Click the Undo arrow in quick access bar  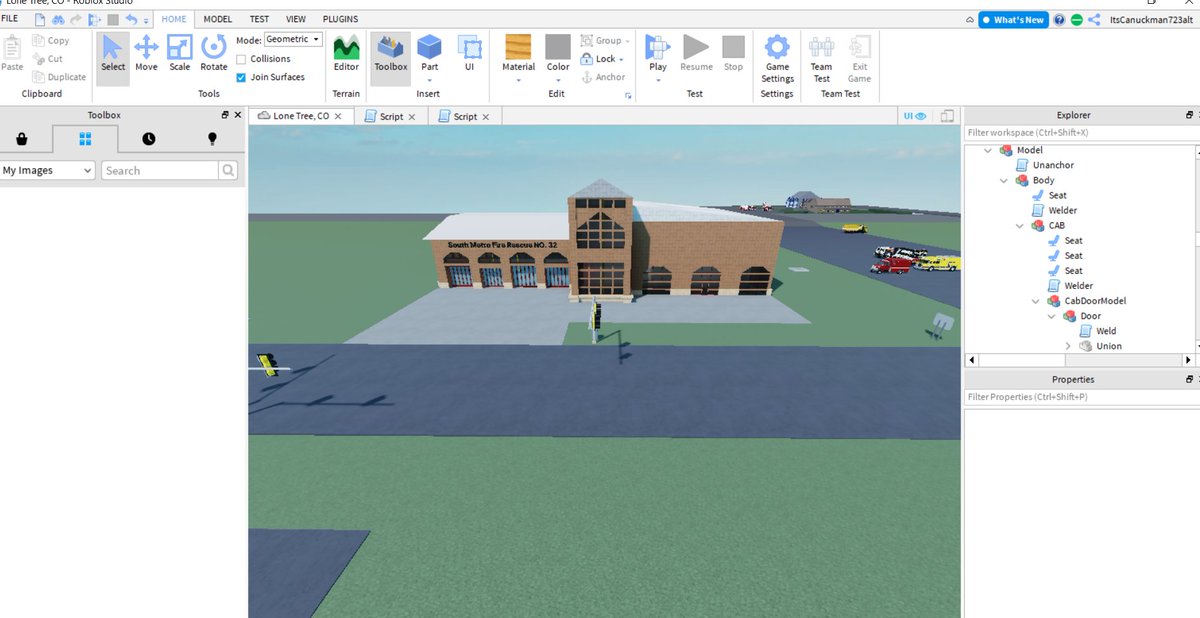[131, 19]
